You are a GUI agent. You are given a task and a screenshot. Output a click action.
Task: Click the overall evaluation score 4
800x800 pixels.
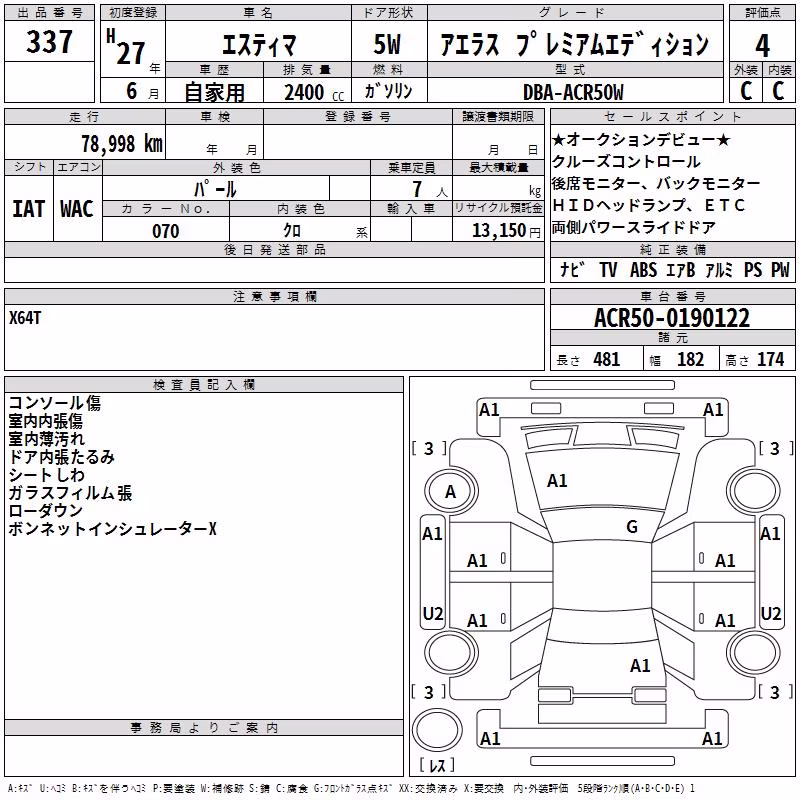point(762,46)
